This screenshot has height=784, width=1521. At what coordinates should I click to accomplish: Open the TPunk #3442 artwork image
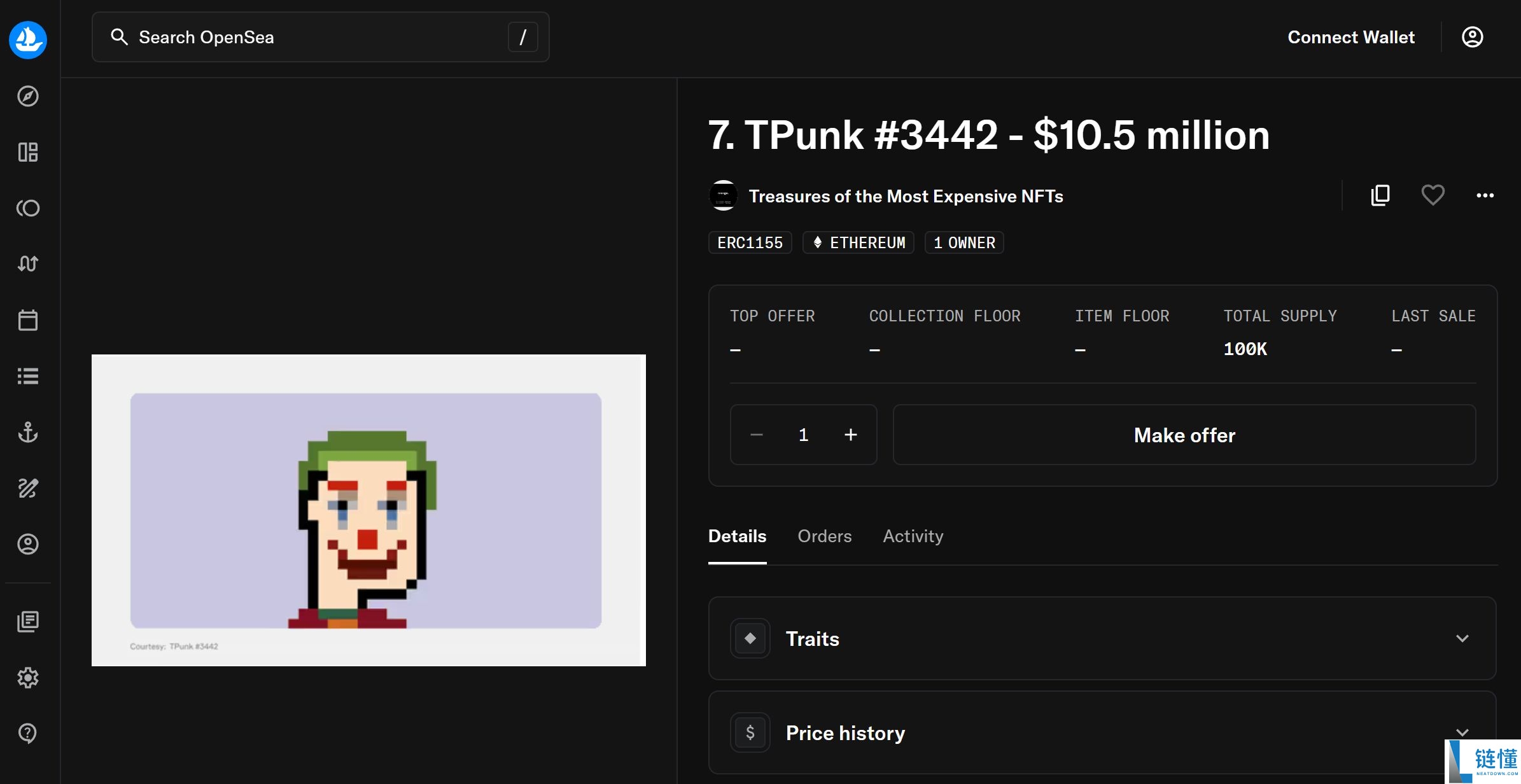(x=368, y=510)
